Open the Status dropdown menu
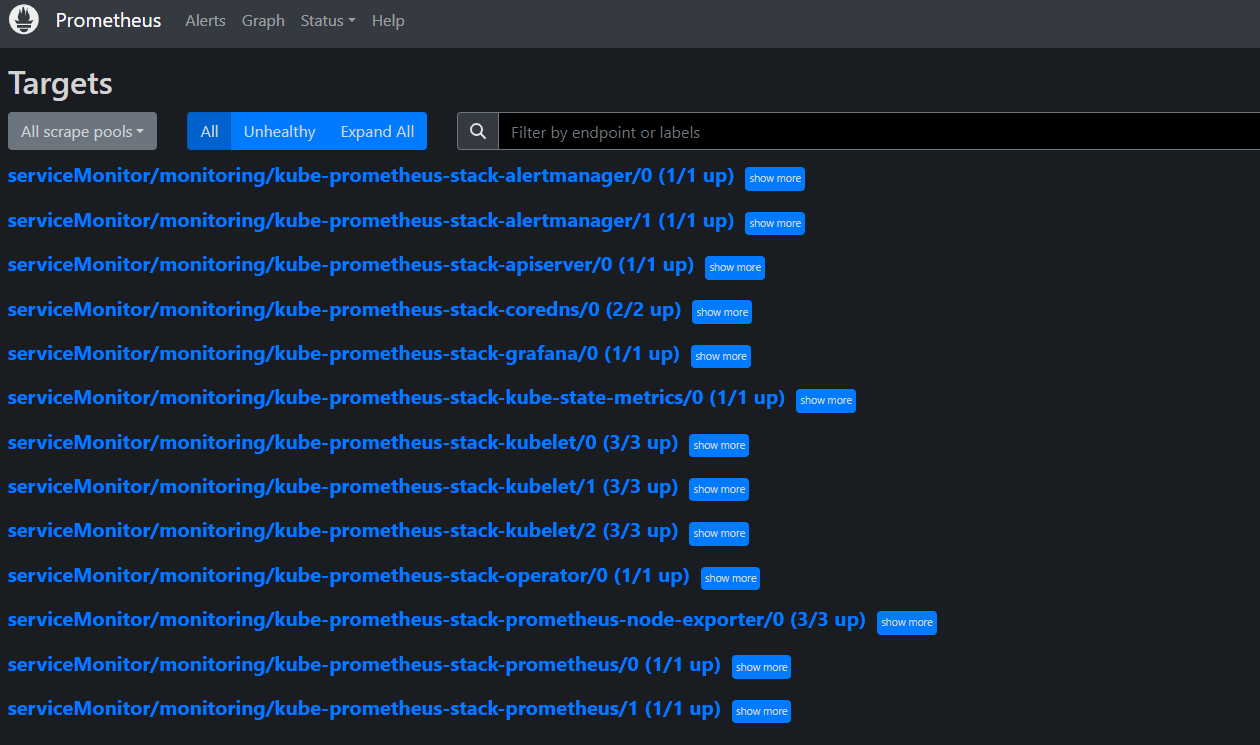Image resolution: width=1260 pixels, height=745 pixels. [327, 21]
